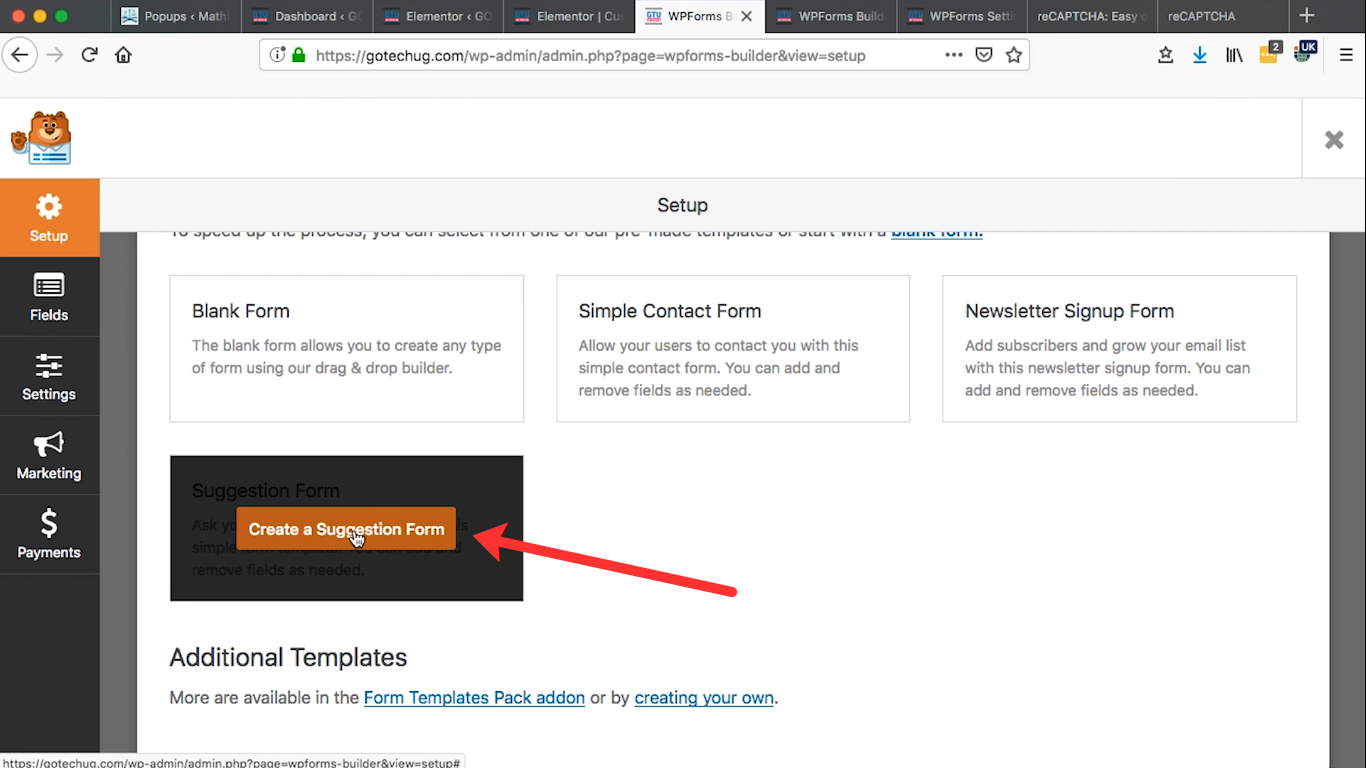This screenshot has width=1366, height=768.
Task: Open the library books icon in toolbar
Action: click(x=1234, y=55)
